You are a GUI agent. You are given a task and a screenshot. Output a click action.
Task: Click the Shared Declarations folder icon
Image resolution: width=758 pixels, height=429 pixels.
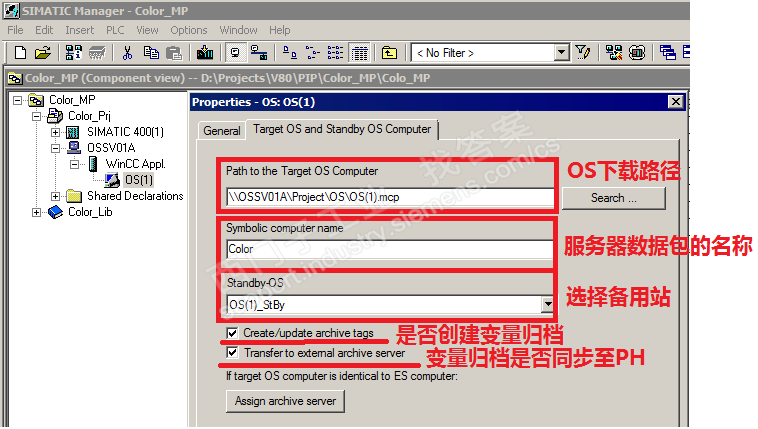point(74,196)
